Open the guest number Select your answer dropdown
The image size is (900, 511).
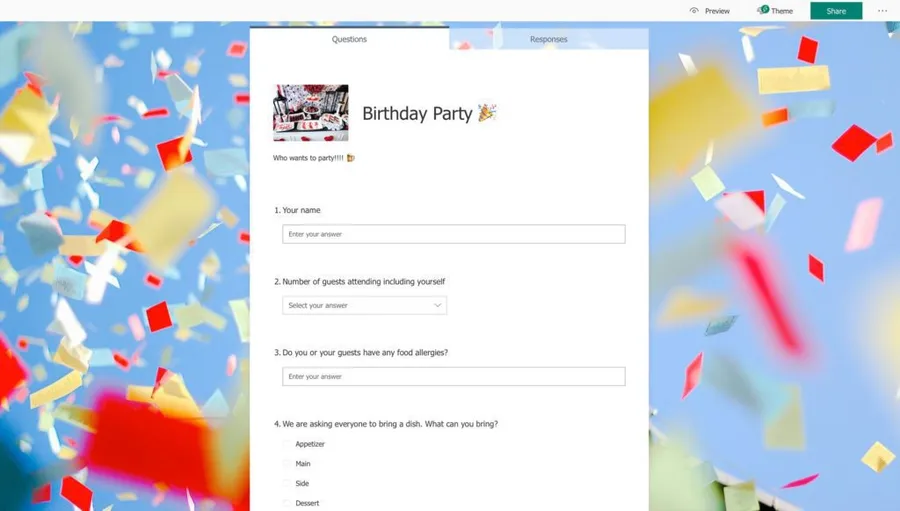364,305
